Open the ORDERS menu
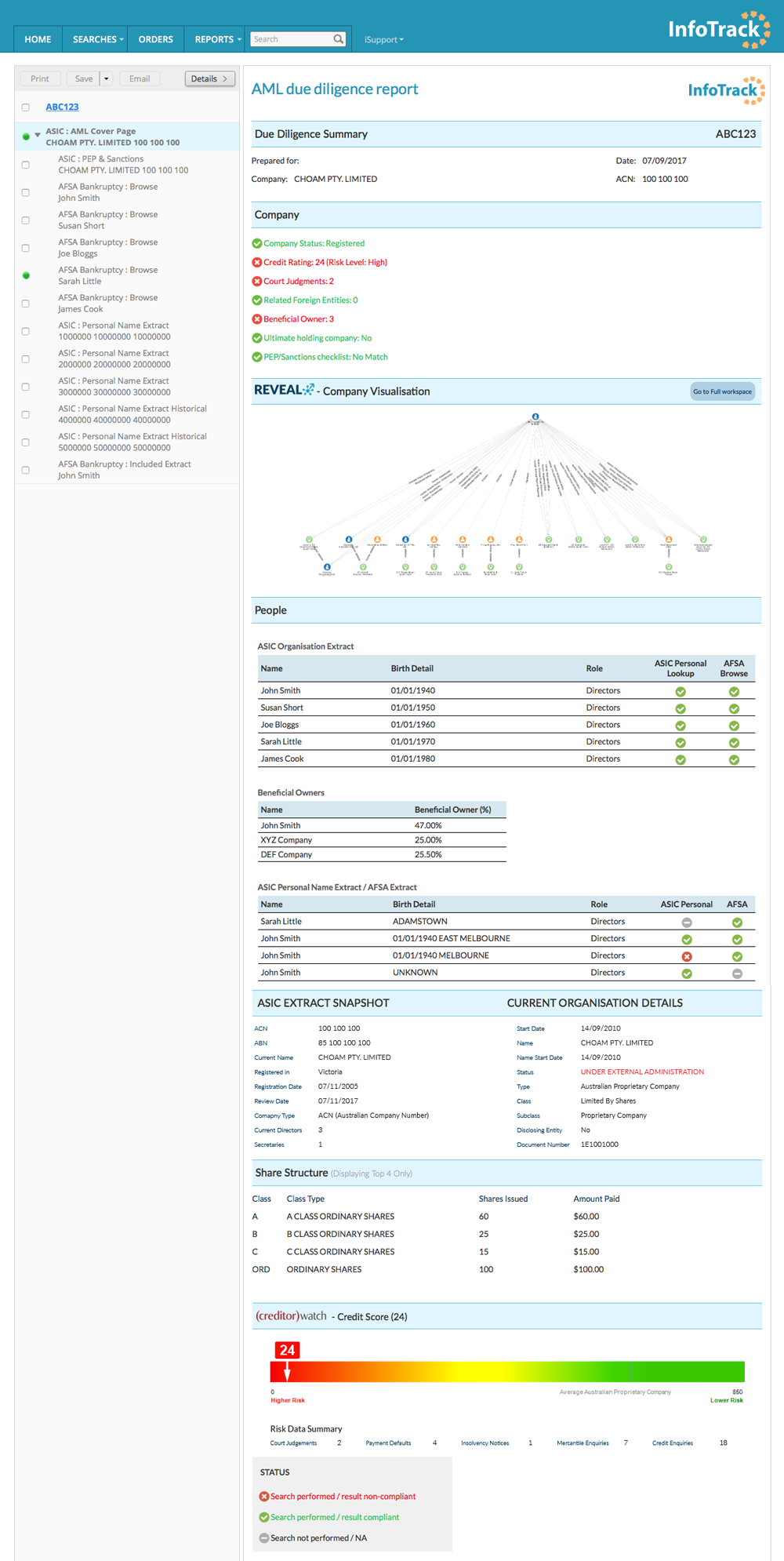The height and width of the screenshot is (1561, 784). tap(156, 39)
